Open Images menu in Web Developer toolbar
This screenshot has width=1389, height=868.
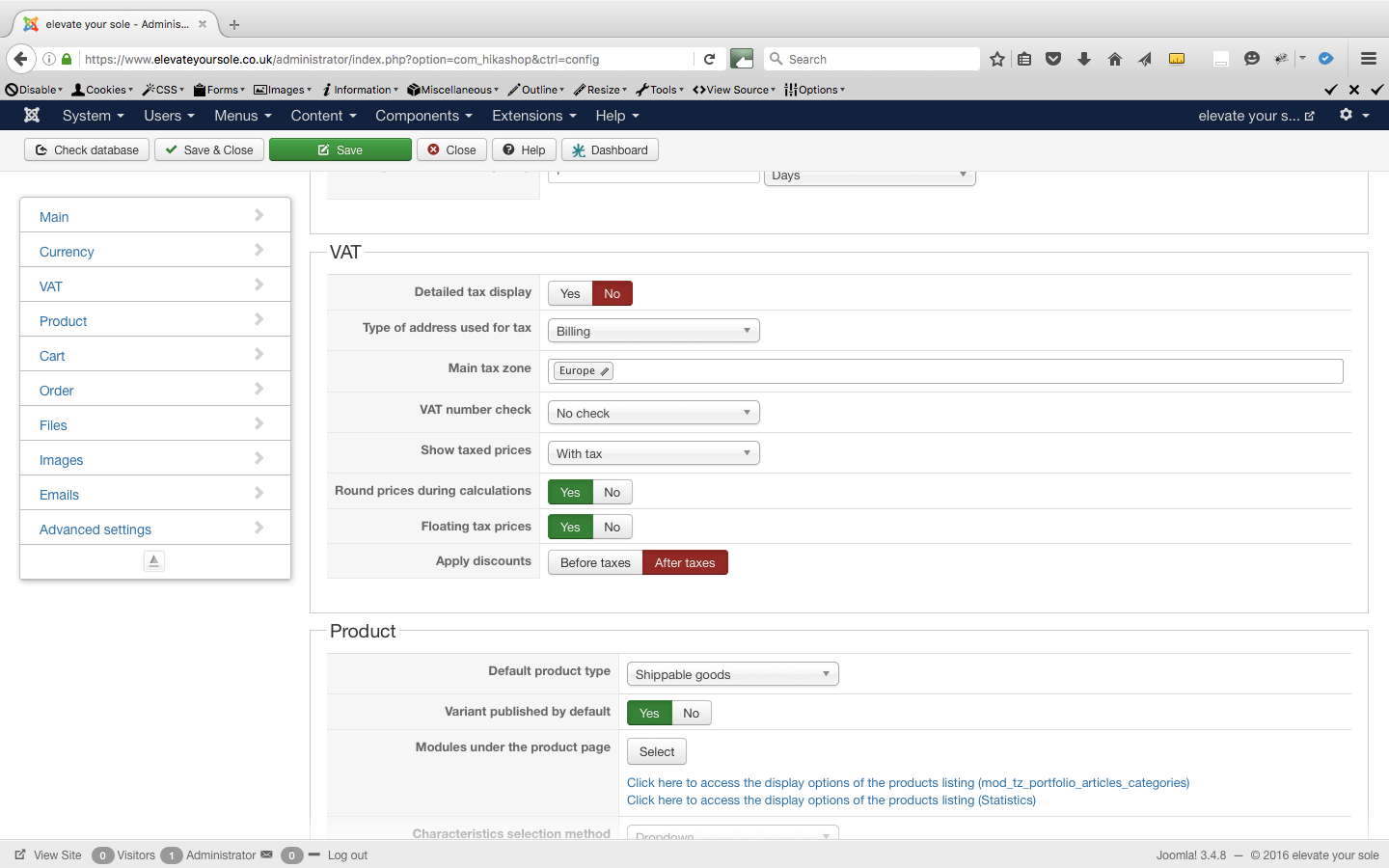click(x=283, y=90)
